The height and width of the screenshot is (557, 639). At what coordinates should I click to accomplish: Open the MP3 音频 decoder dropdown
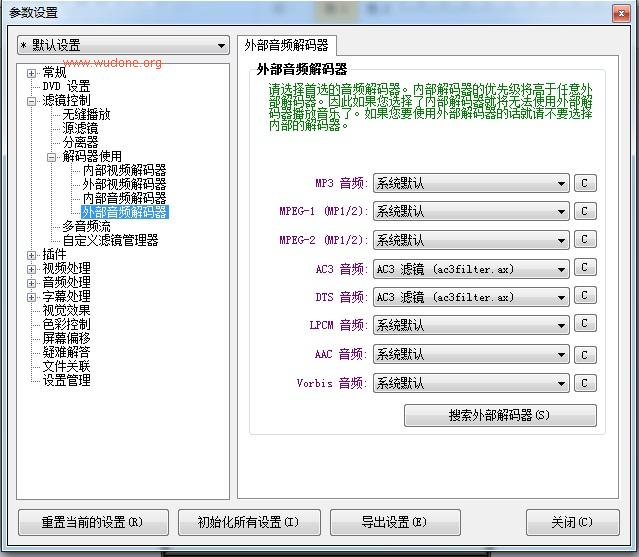coord(471,183)
